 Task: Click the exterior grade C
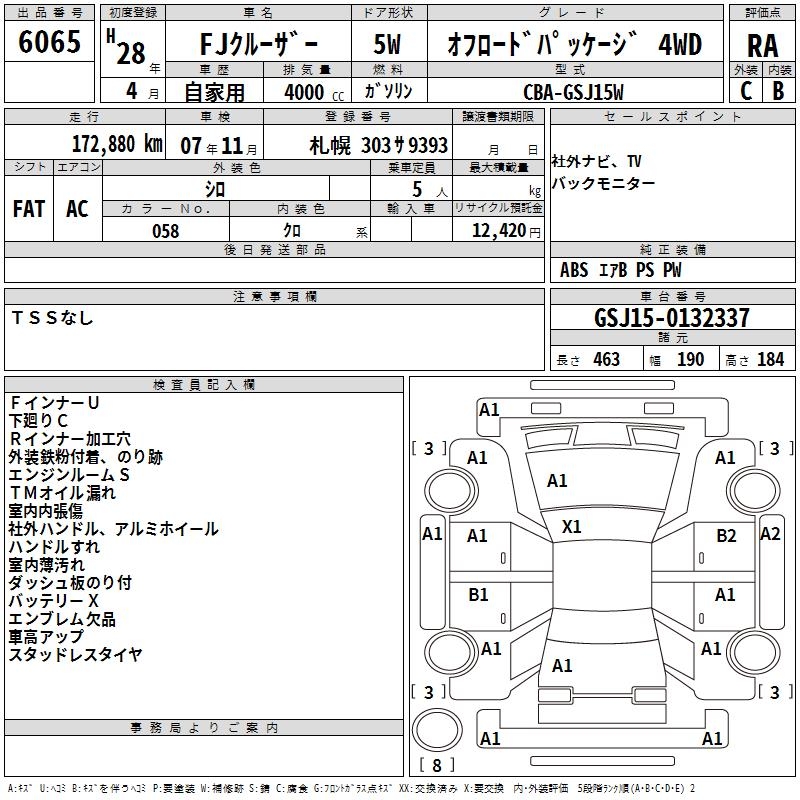(x=746, y=91)
